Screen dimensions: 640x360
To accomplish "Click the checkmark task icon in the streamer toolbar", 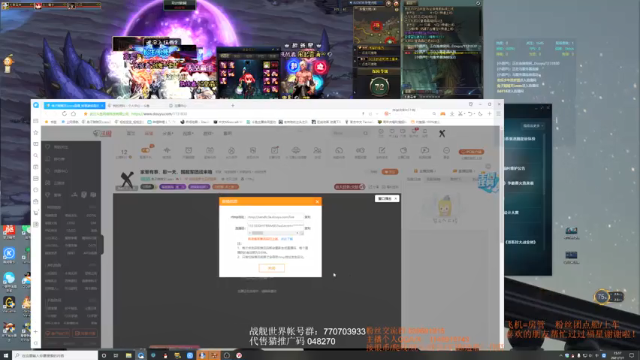I will (274, 151).
